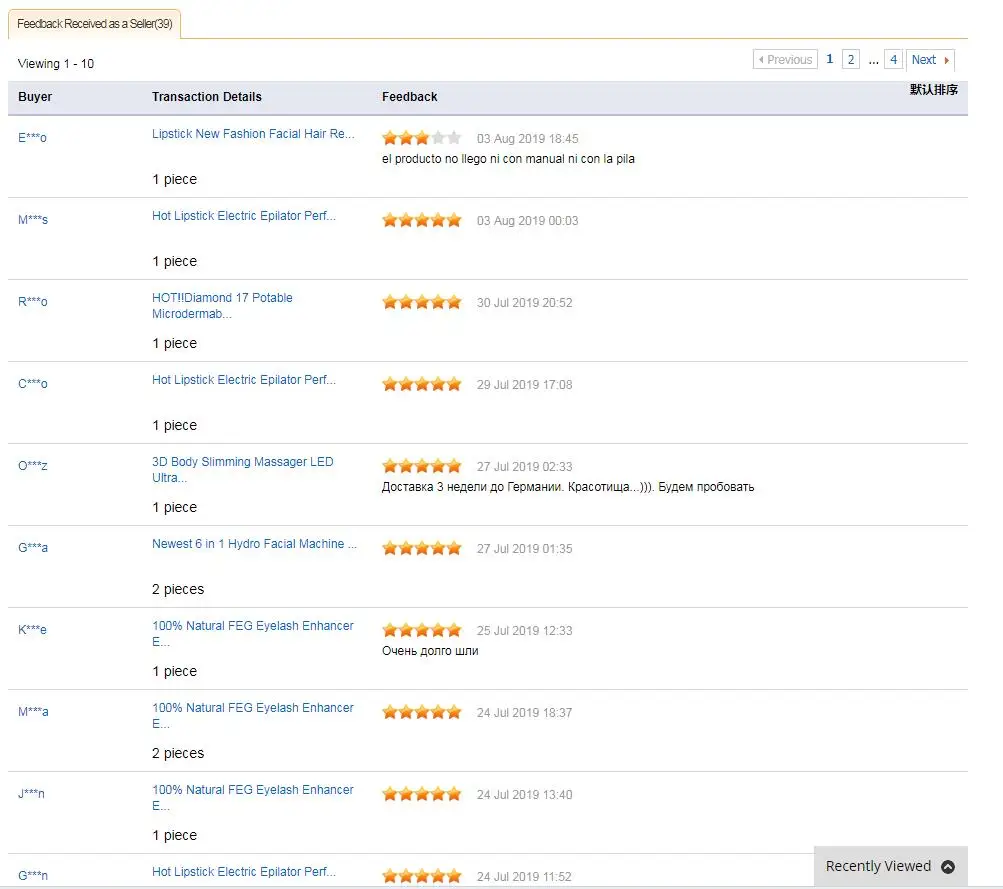Open Lipstick New Fashion Facial Hair product link
Viewport: 1003px width, 889px height.
tap(253, 134)
